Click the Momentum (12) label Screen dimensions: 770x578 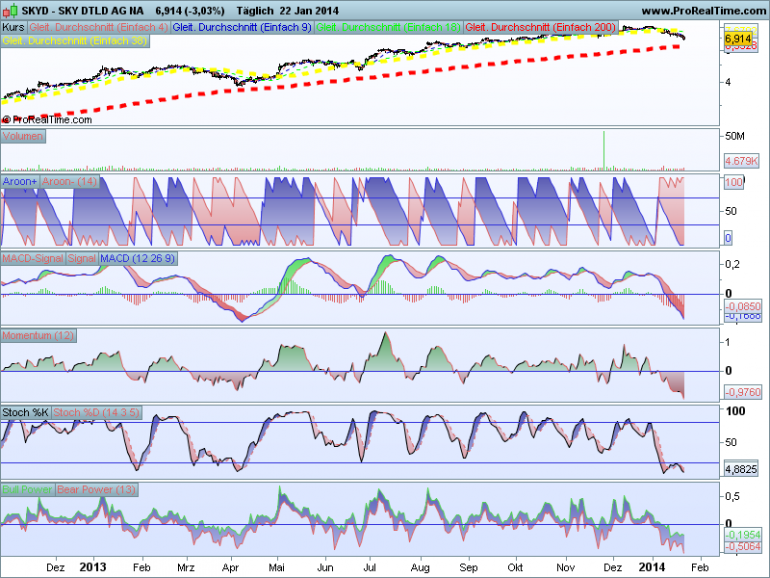tap(38, 336)
